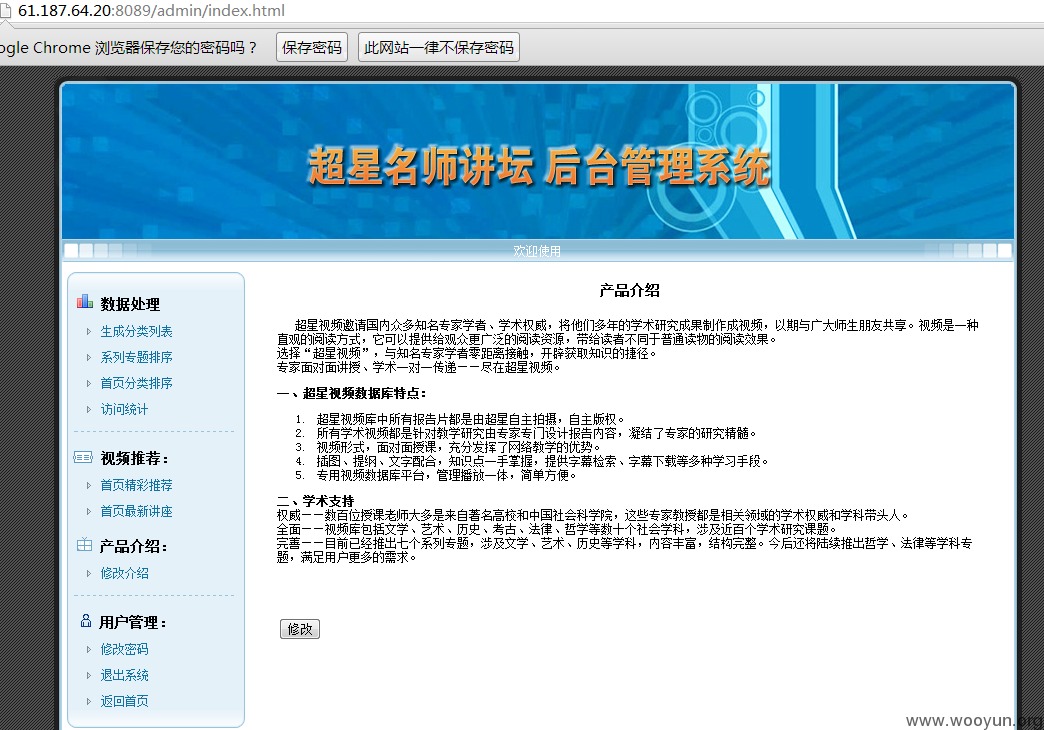
Task: Click list item starting 插图、提纲、文字配合
Action: (x=543, y=461)
